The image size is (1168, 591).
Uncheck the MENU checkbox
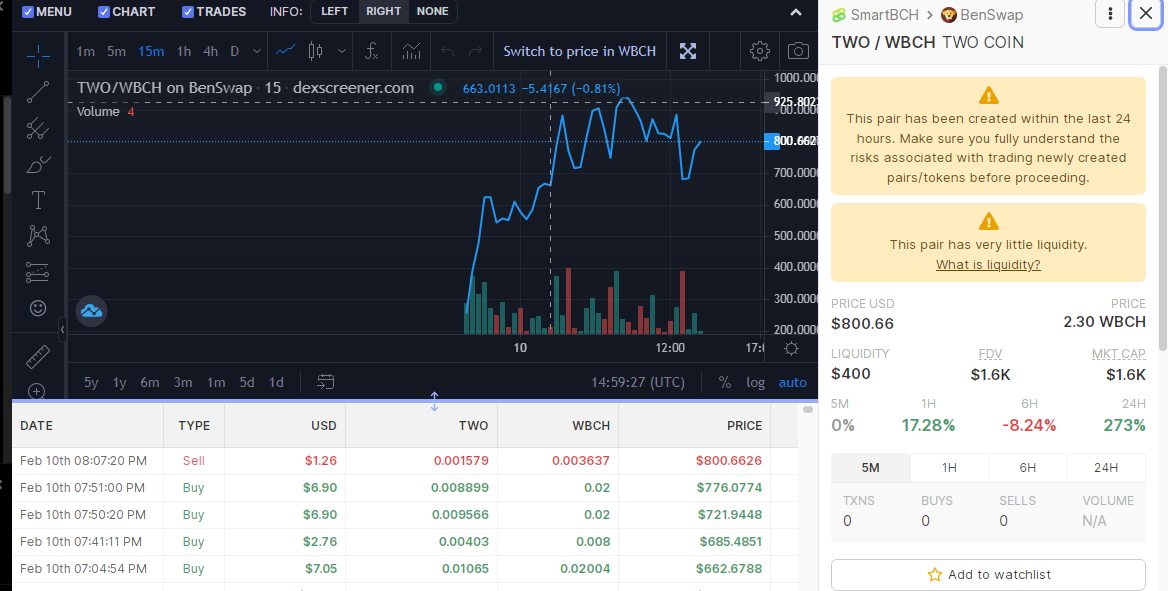pos(28,12)
